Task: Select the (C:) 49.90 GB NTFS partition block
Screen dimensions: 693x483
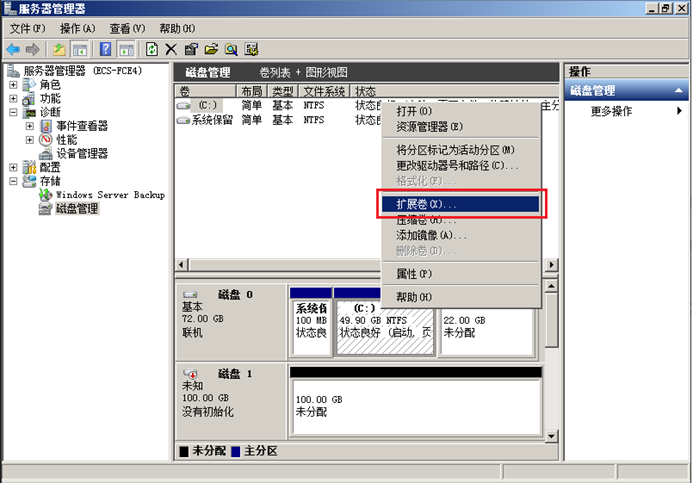Action: click(385, 327)
